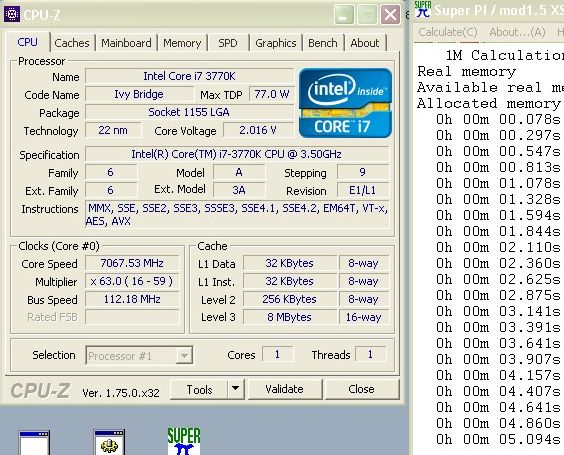The width and height of the screenshot is (564, 455).
Task: Click the Real memory line in Super PI
Action: pos(467,71)
